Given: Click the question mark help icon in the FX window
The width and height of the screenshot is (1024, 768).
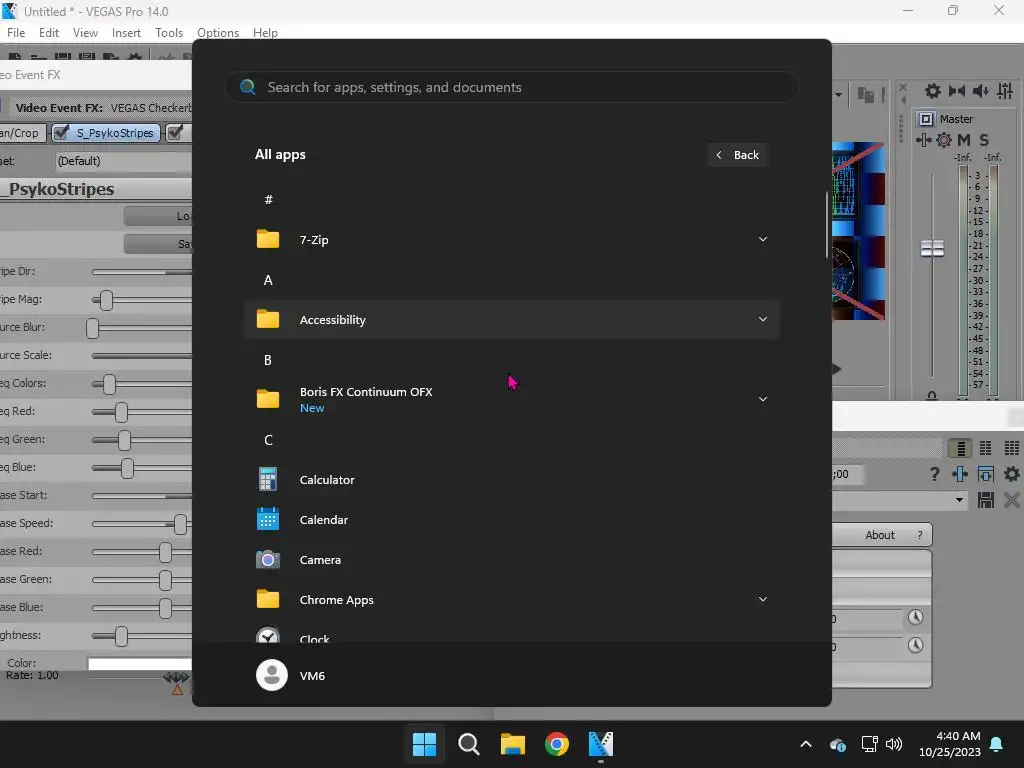Looking at the screenshot, I should pyautogui.click(x=935, y=474).
